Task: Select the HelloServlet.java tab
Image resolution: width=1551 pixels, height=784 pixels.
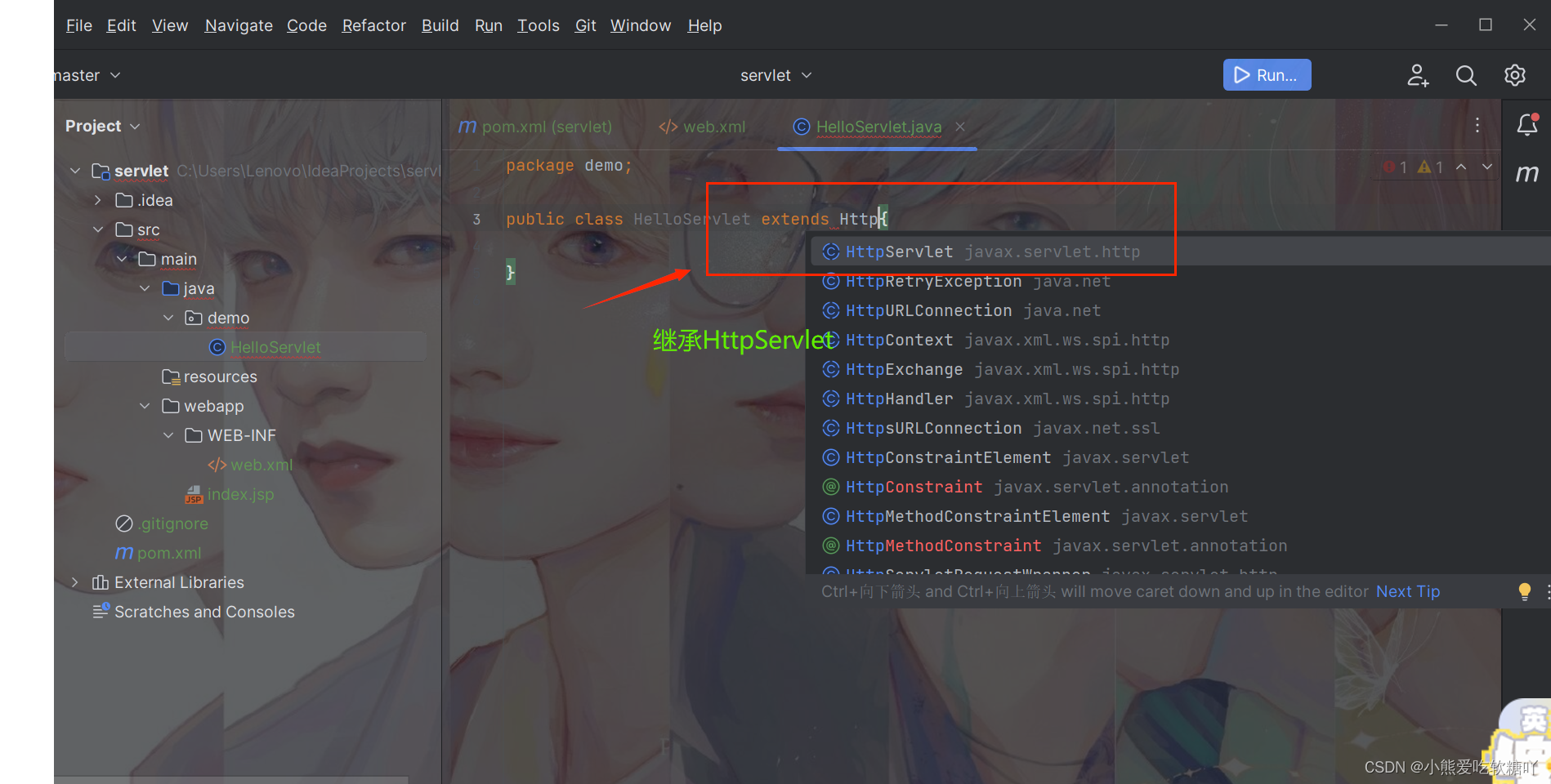Action: pos(878,127)
